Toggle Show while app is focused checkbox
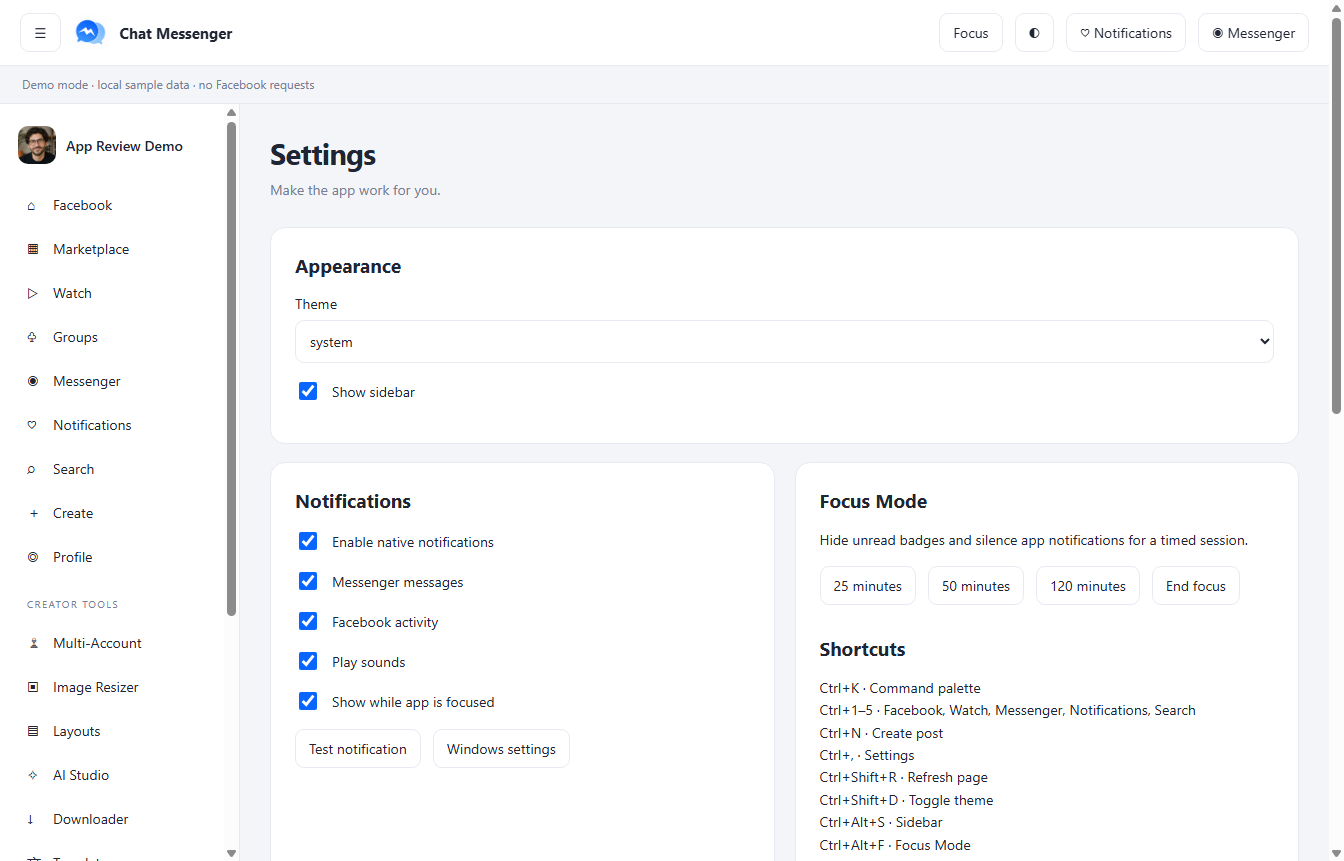This screenshot has width=1344, height=861. click(x=308, y=701)
